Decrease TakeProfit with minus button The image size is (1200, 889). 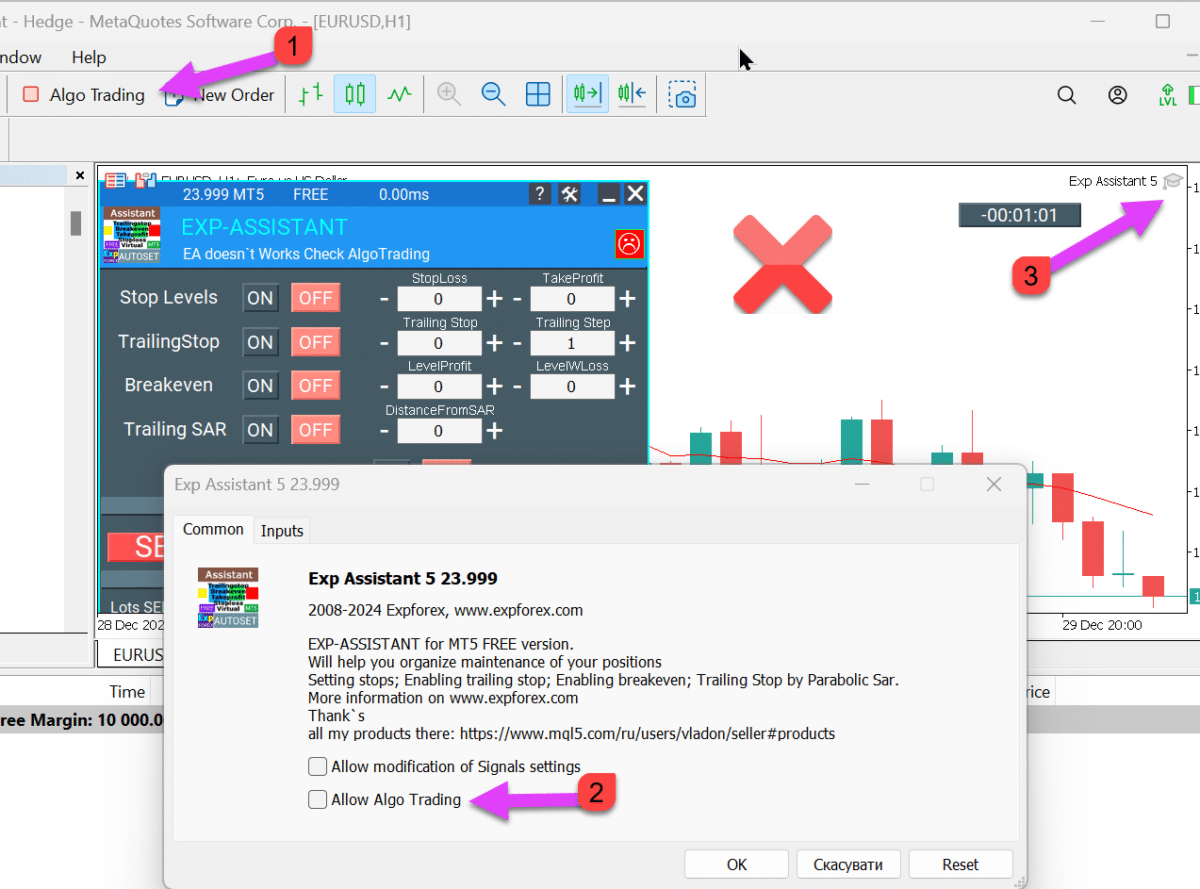[517, 299]
